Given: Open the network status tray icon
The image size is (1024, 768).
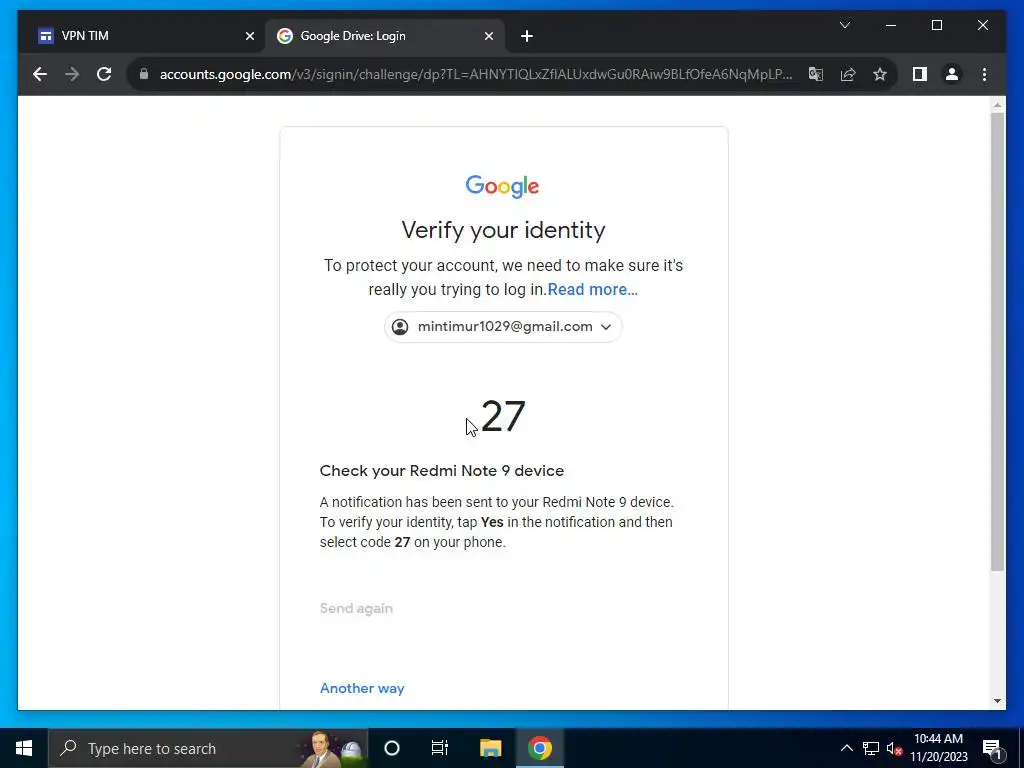Looking at the screenshot, I should [871, 748].
